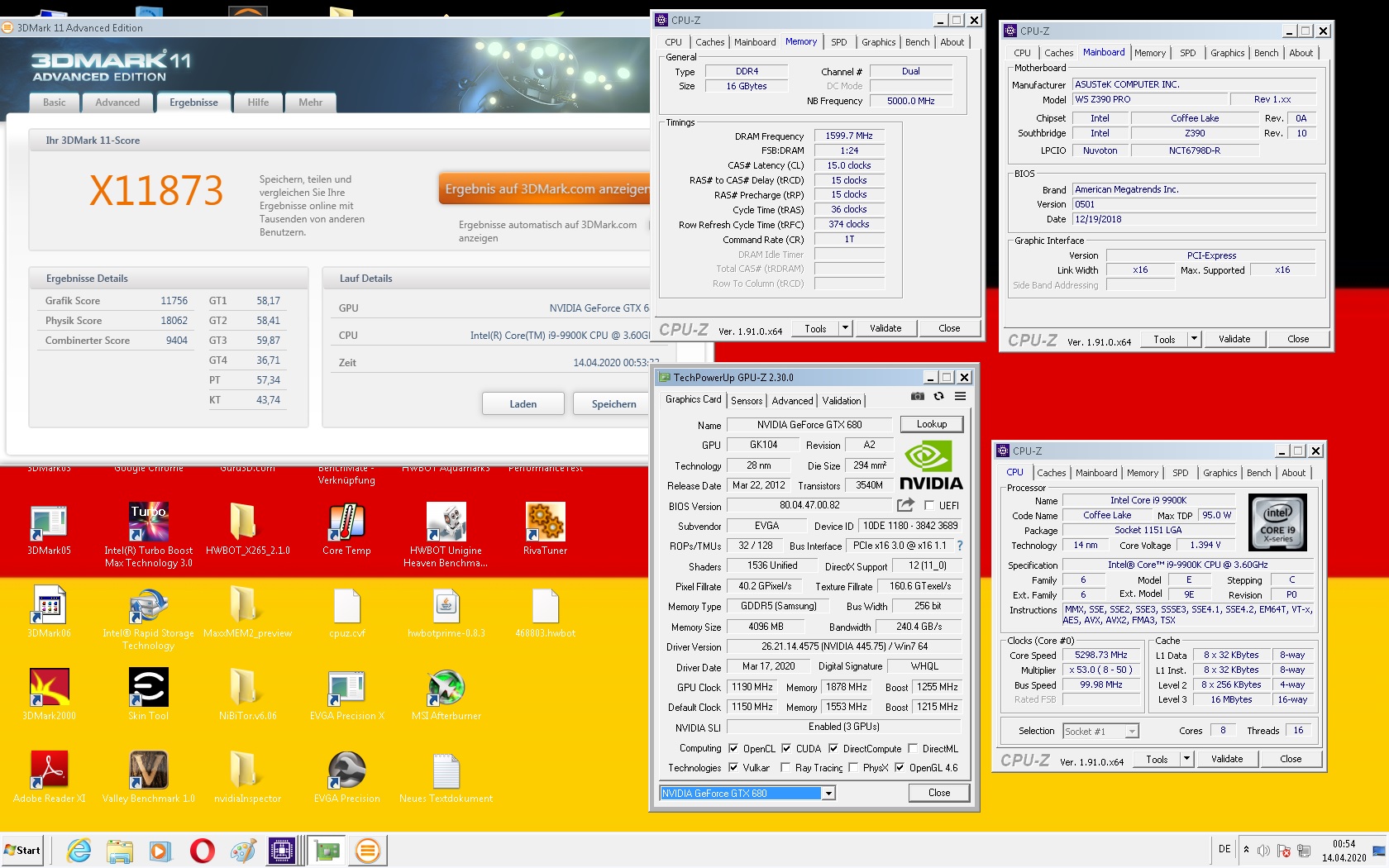The height and width of the screenshot is (868, 1389).
Task: Toggle the CUDA checkbox
Action: (x=785, y=748)
